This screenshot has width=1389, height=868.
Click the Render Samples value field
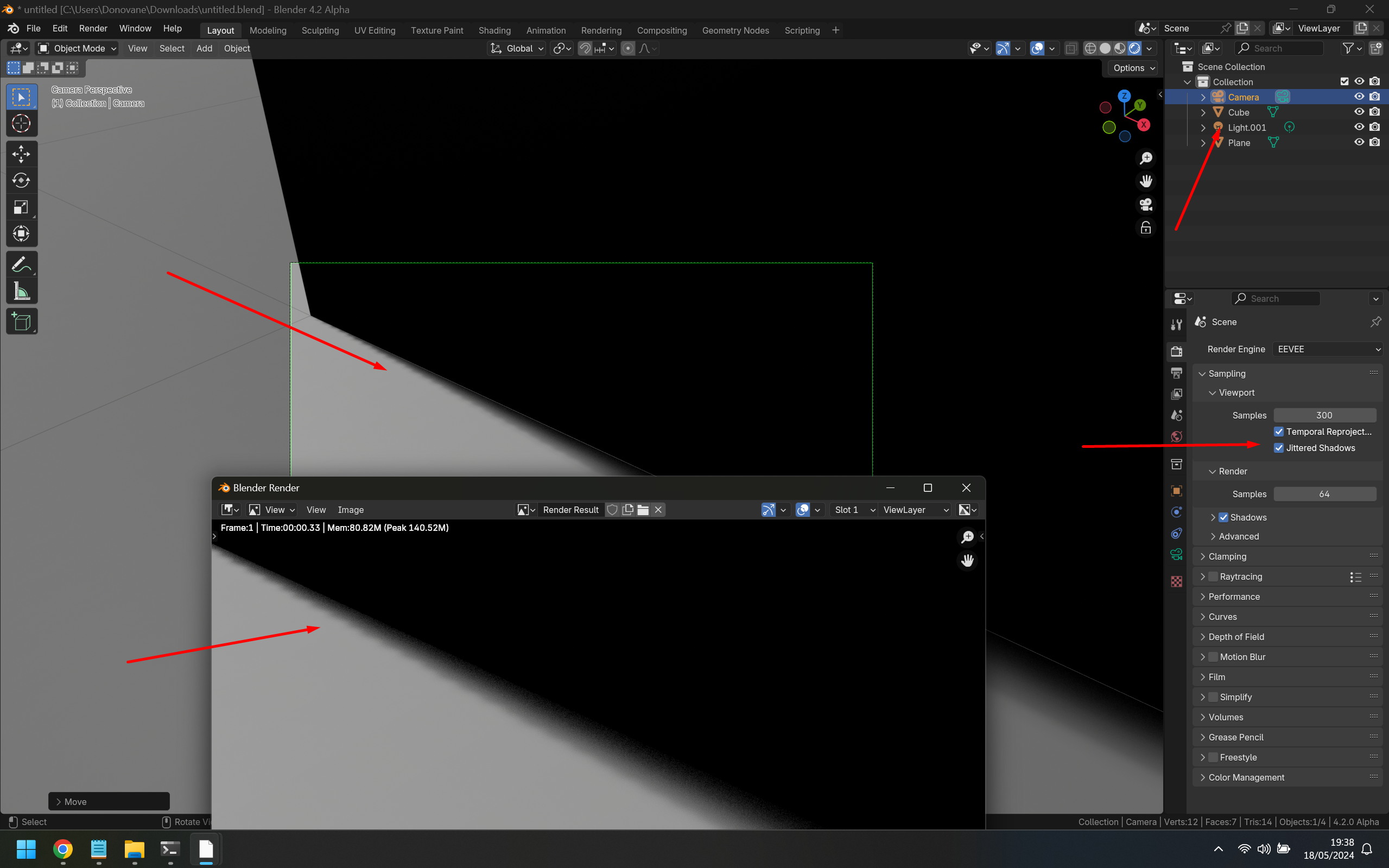coord(1324,493)
